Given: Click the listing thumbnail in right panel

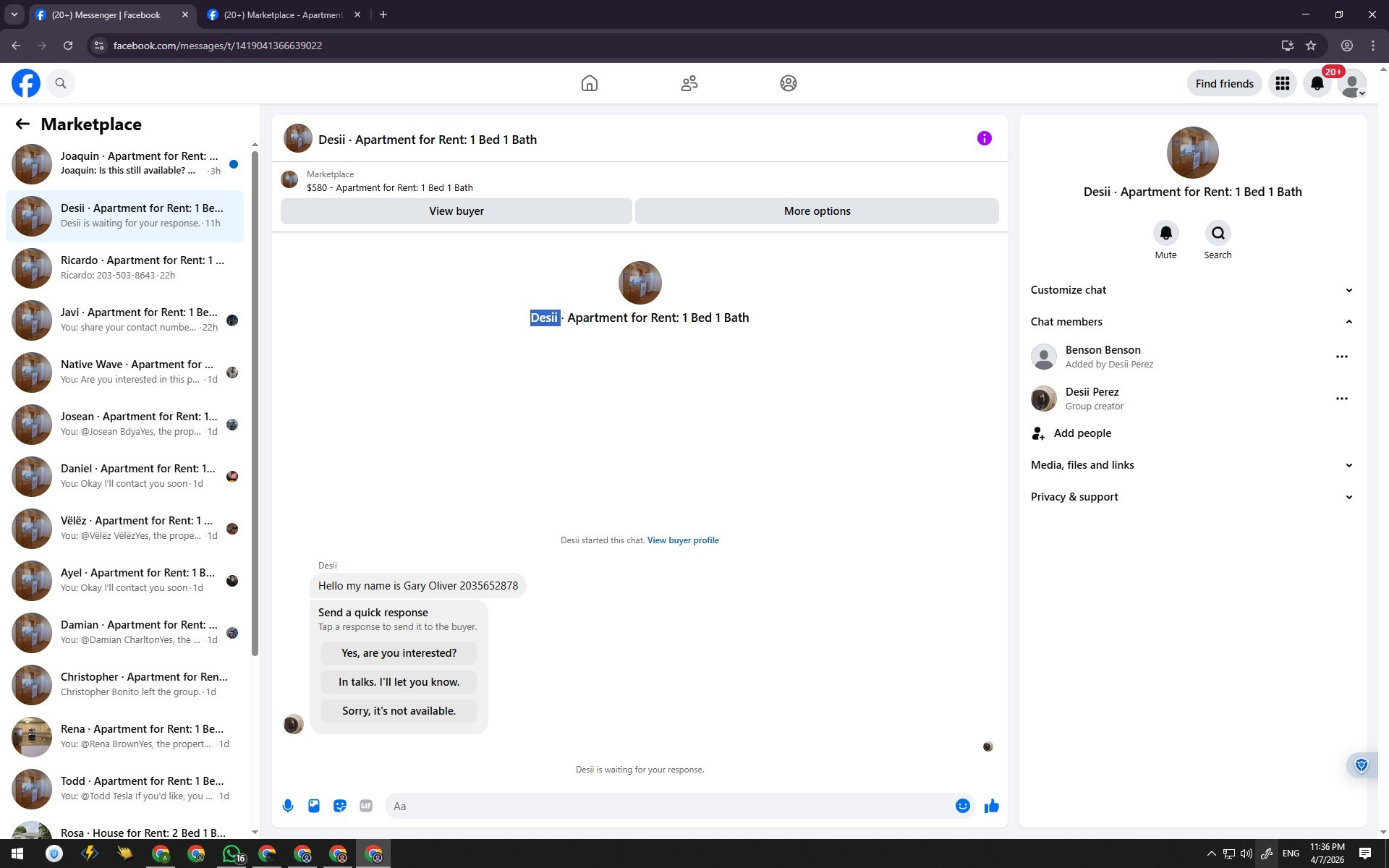Looking at the screenshot, I should coord(1192,153).
